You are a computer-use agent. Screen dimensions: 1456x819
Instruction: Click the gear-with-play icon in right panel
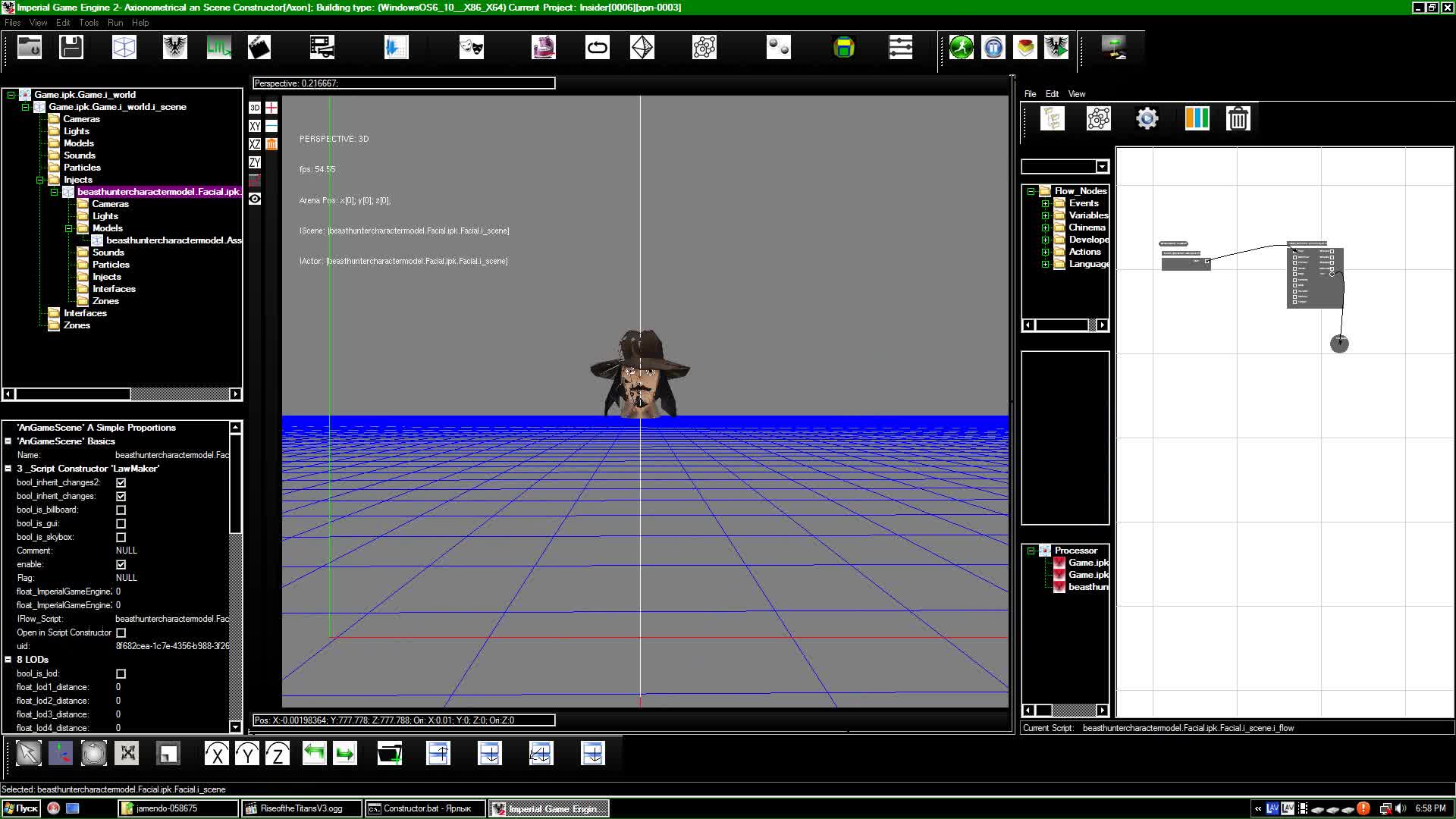pyautogui.click(x=1146, y=118)
